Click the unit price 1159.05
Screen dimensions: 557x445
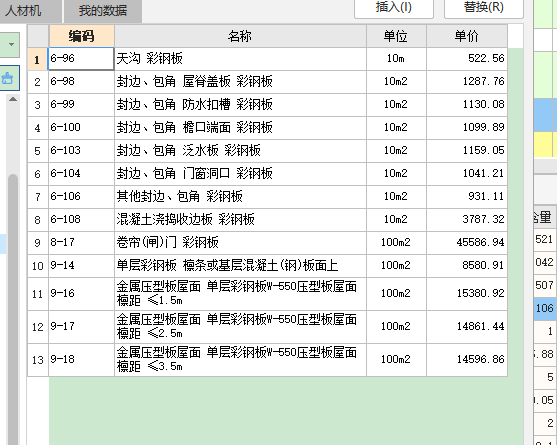(x=467, y=151)
